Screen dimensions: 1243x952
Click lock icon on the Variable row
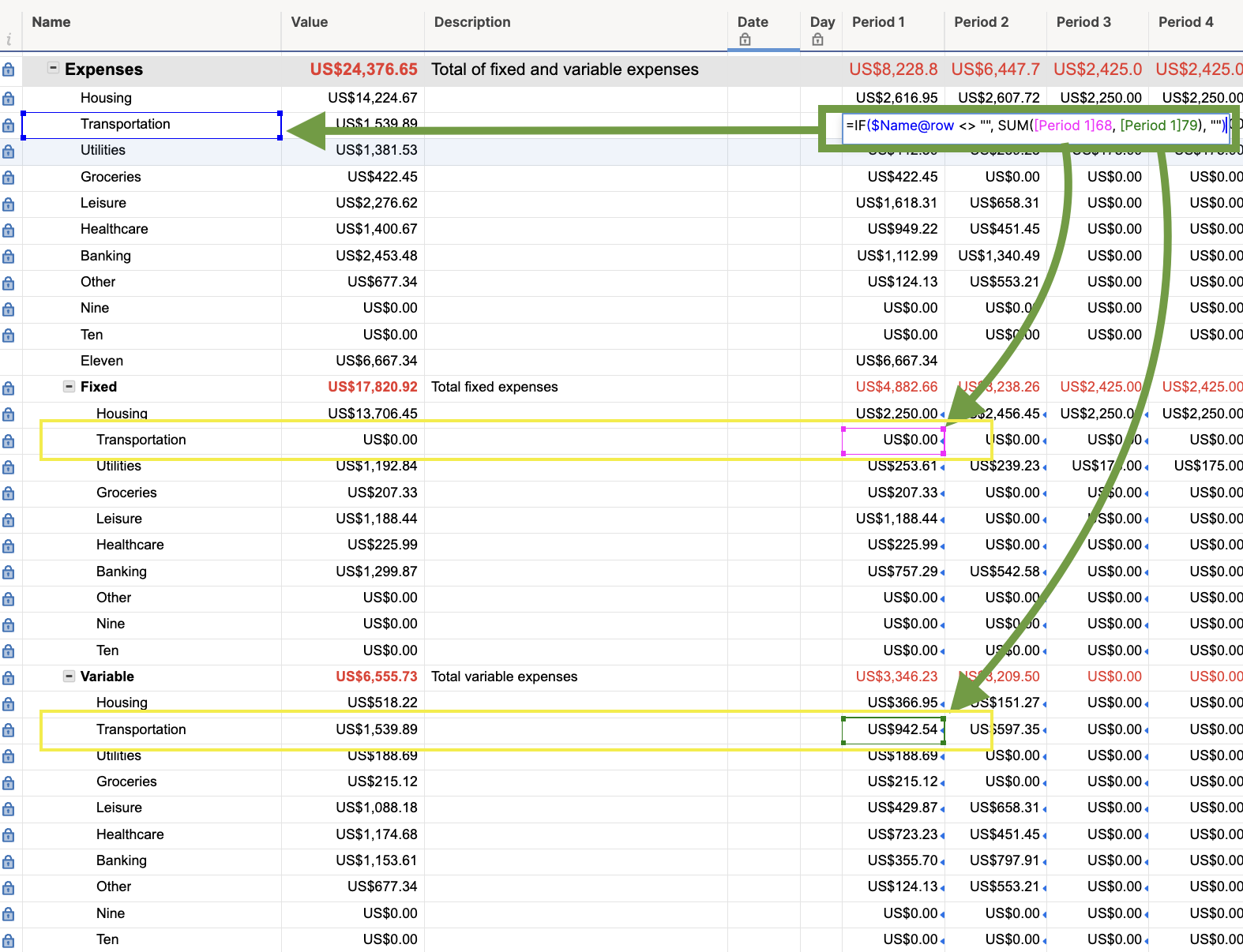8,678
